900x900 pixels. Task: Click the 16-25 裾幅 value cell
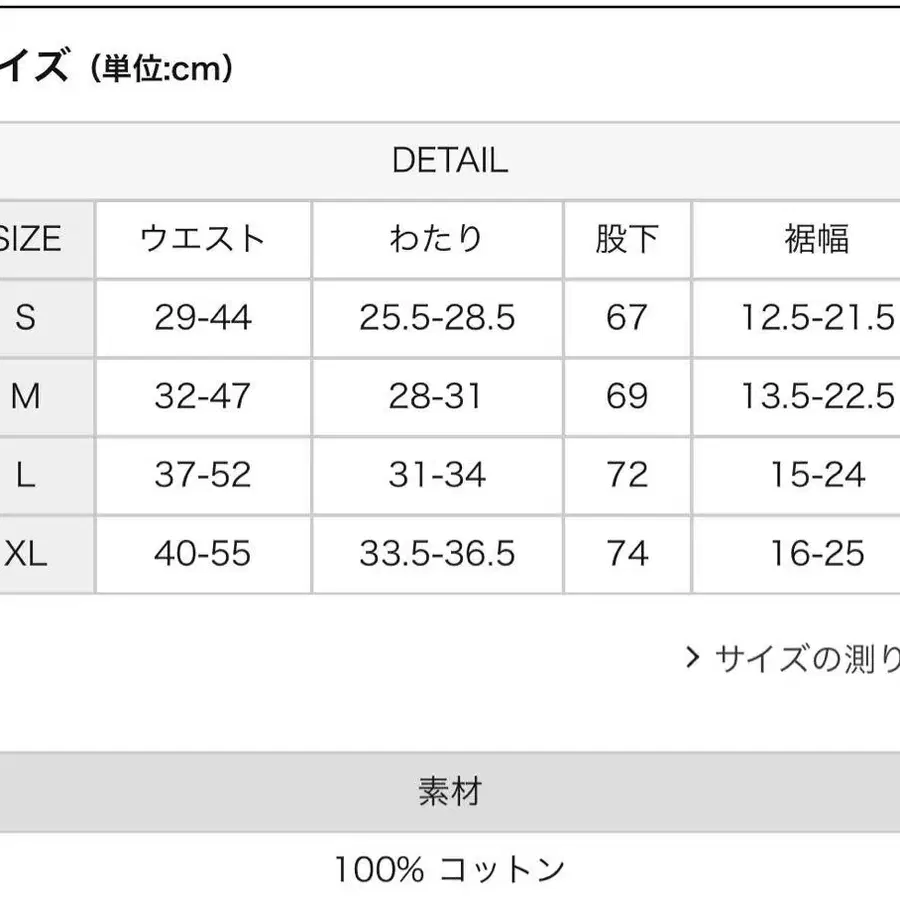pyautogui.click(x=817, y=553)
